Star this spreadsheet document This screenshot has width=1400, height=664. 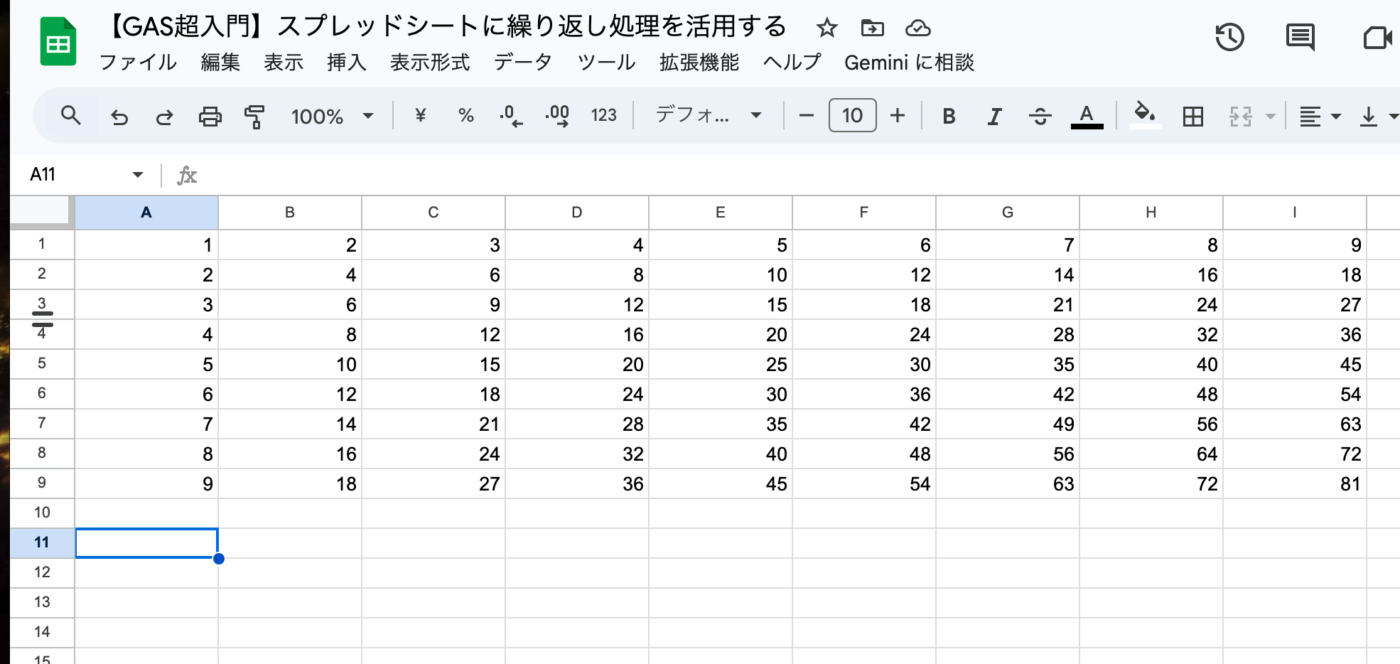click(827, 28)
